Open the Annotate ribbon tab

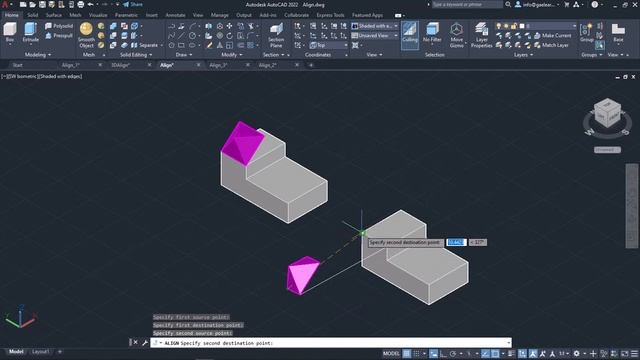point(175,15)
